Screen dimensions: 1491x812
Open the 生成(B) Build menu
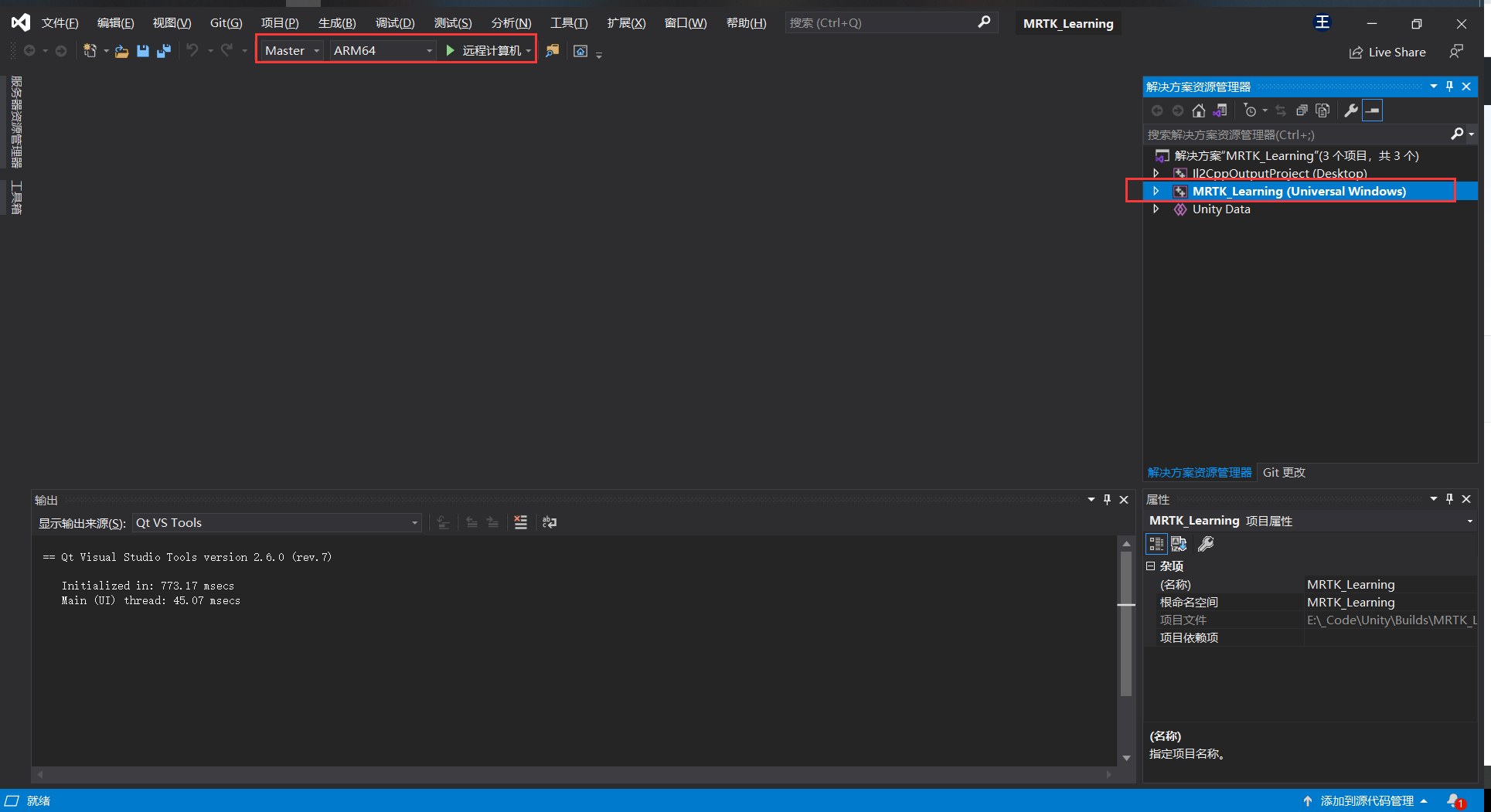coord(336,23)
